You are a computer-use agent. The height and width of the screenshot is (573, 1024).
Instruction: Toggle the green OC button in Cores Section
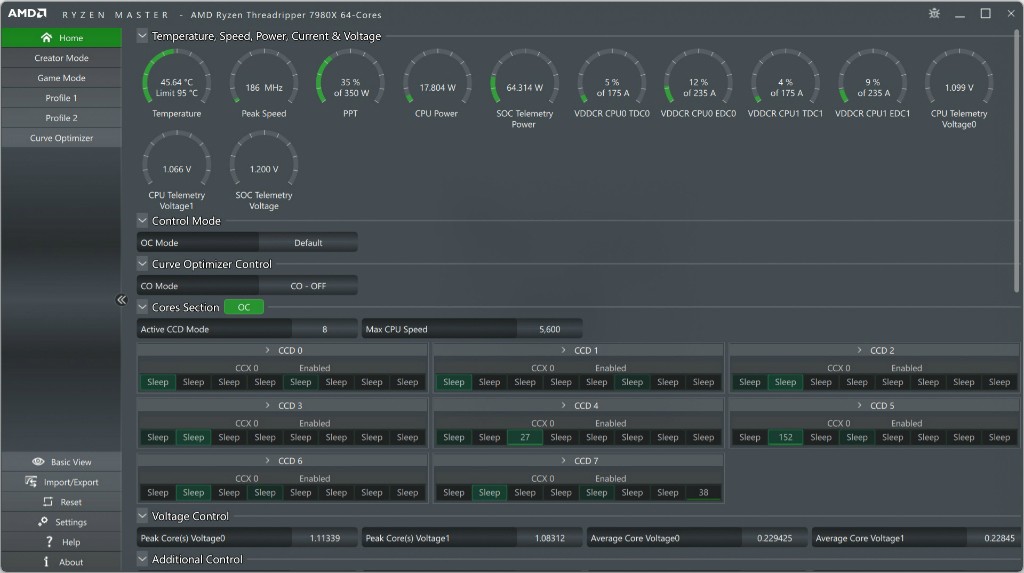(x=243, y=307)
